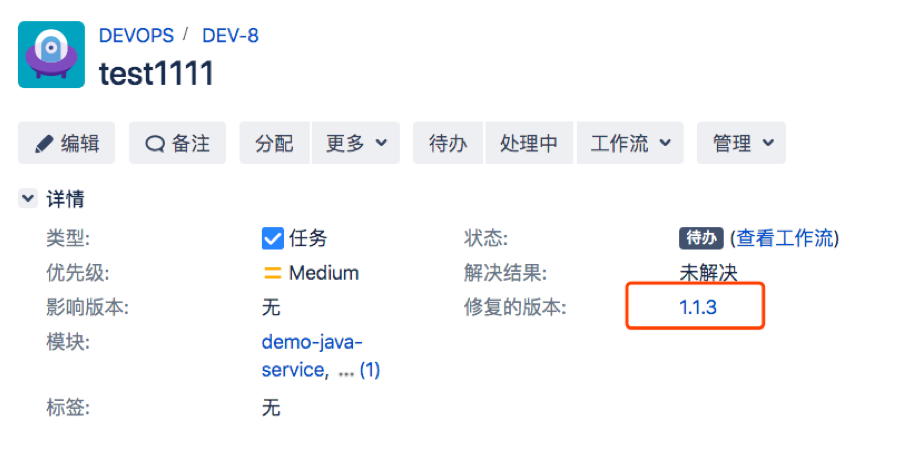Click the orange Medium priority icon
This screenshot has width=906, height=449.
click(x=272, y=273)
